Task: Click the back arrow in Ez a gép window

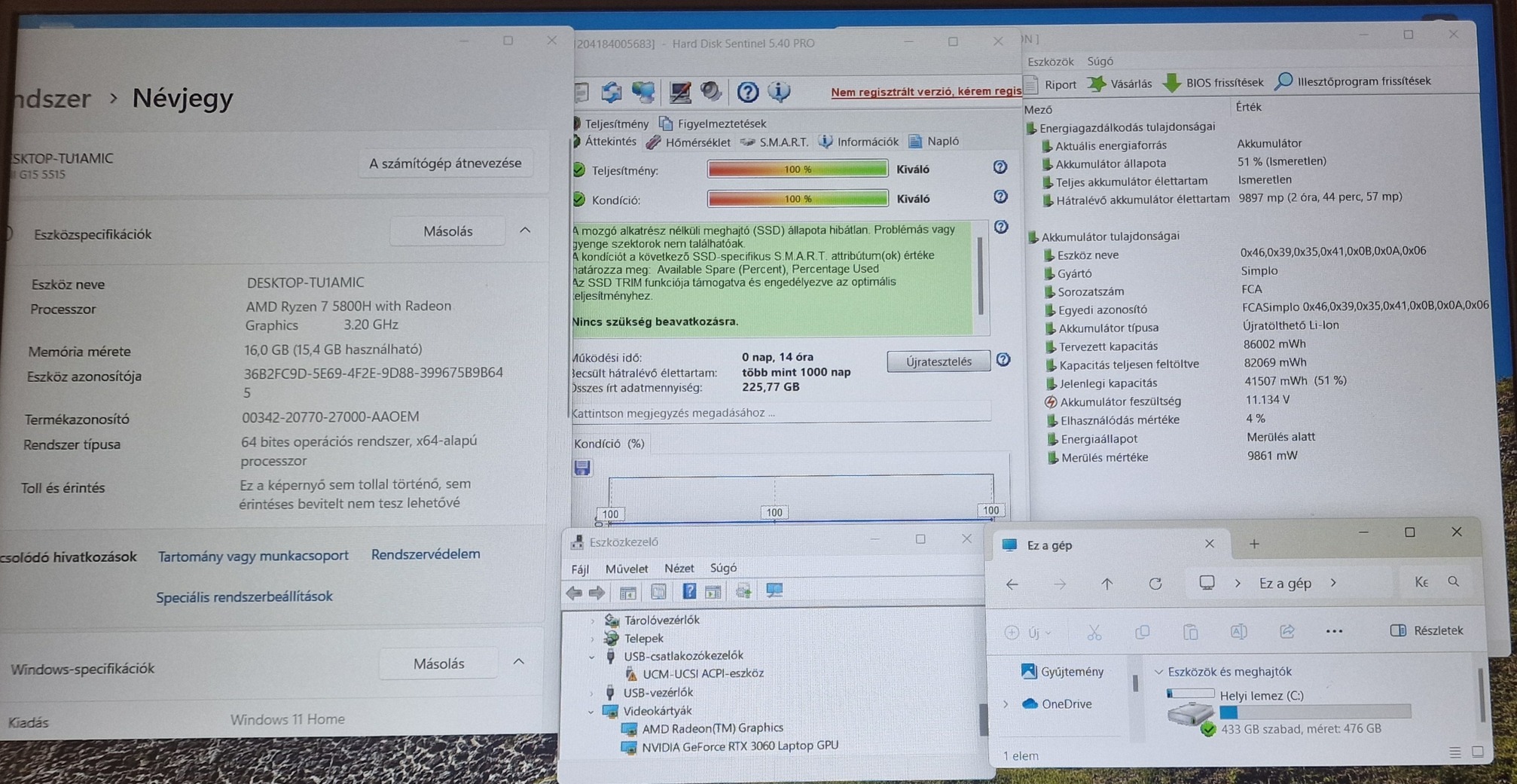Action: 1012,584
